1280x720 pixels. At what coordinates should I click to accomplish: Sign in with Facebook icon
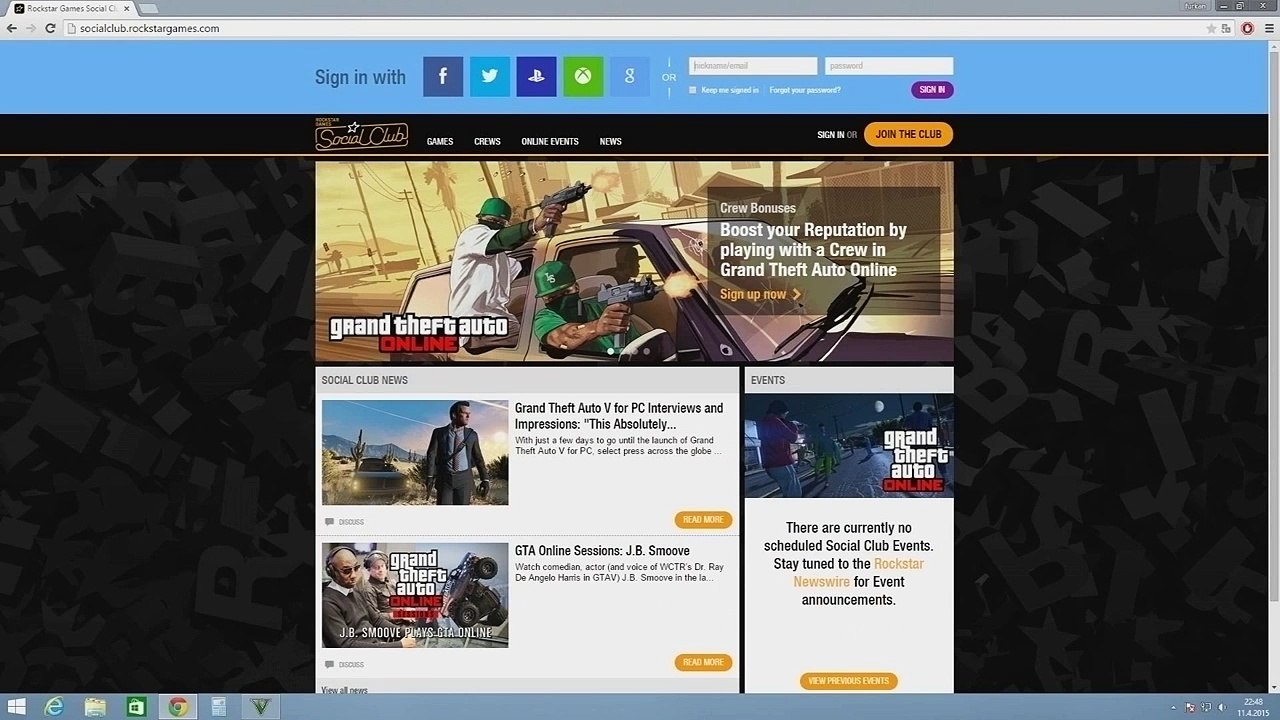click(x=443, y=77)
